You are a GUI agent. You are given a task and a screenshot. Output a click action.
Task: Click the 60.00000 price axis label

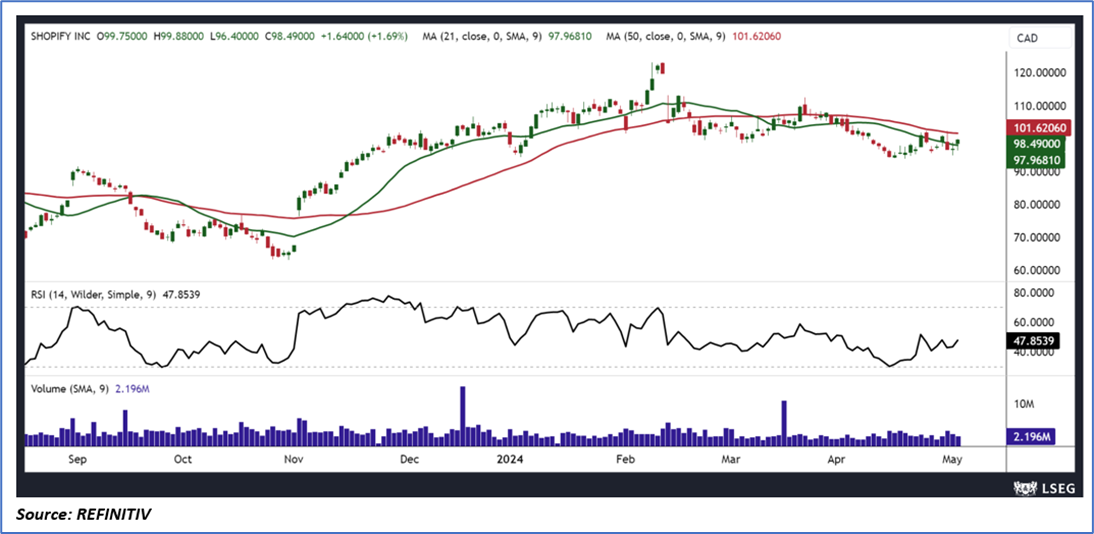point(1038,270)
